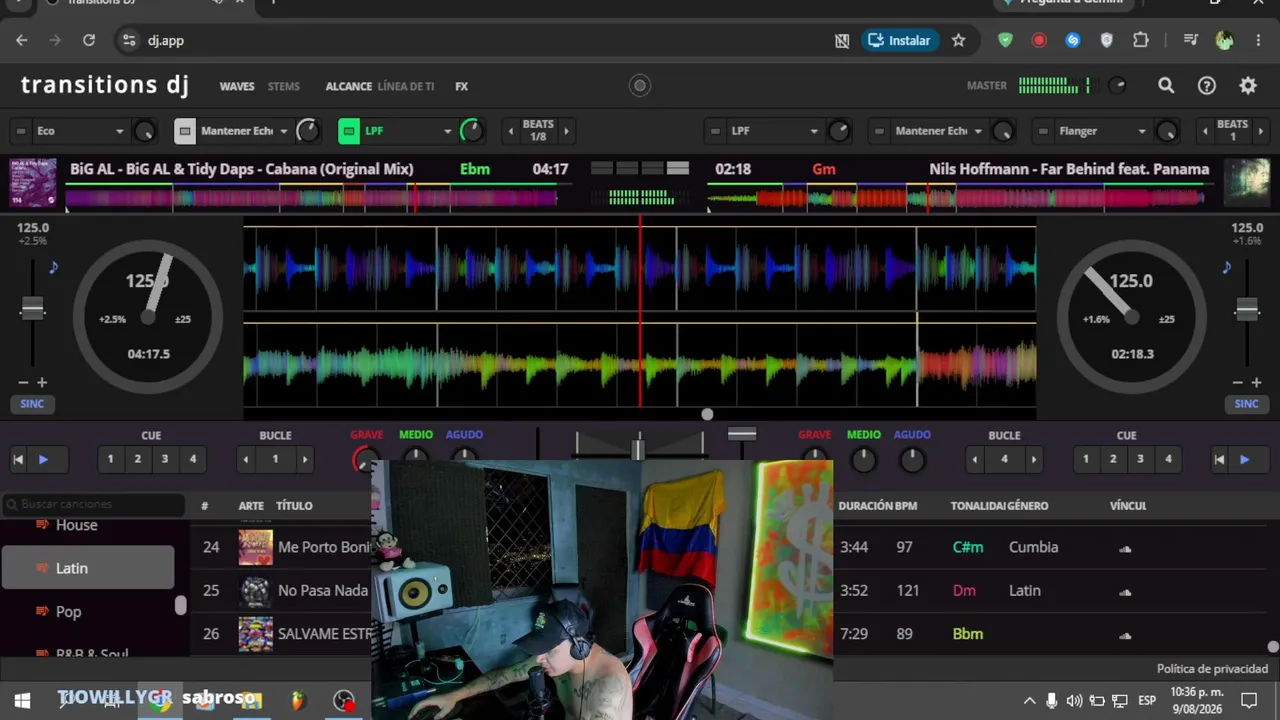This screenshot has height=720, width=1280.
Task: Toggle SINC on the right deck
Action: [x=1246, y=404]
